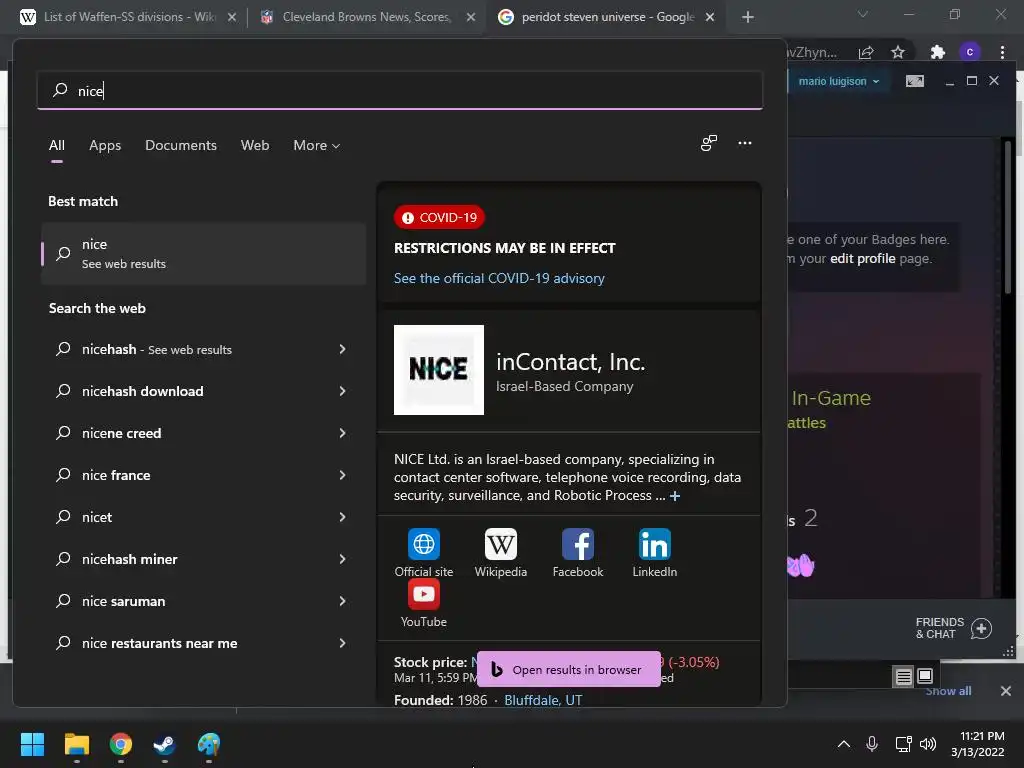Dismiss Steam downloads bar with X
The height and width of the screenshot is (768, 1024).
(1006, 691)
